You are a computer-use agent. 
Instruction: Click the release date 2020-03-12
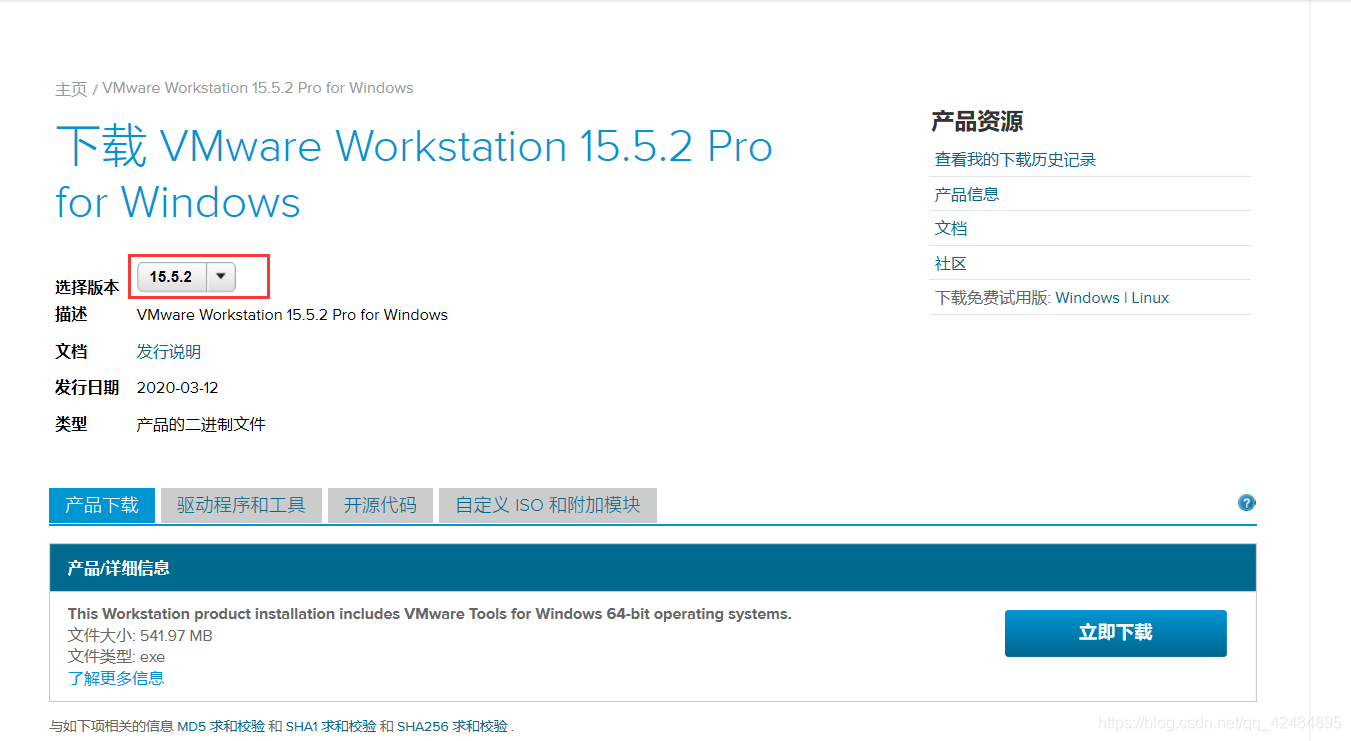click(177, 388)
